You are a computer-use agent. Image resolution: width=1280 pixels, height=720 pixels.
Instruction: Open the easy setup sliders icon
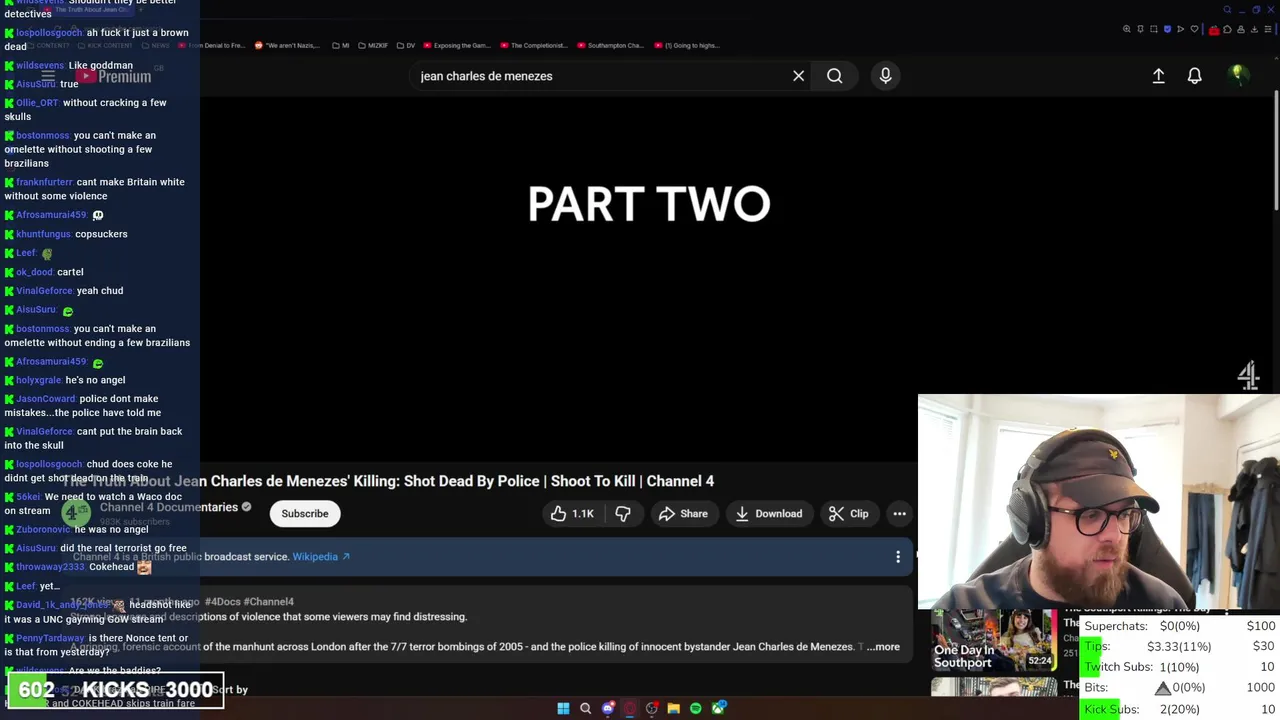(1268, 29)
